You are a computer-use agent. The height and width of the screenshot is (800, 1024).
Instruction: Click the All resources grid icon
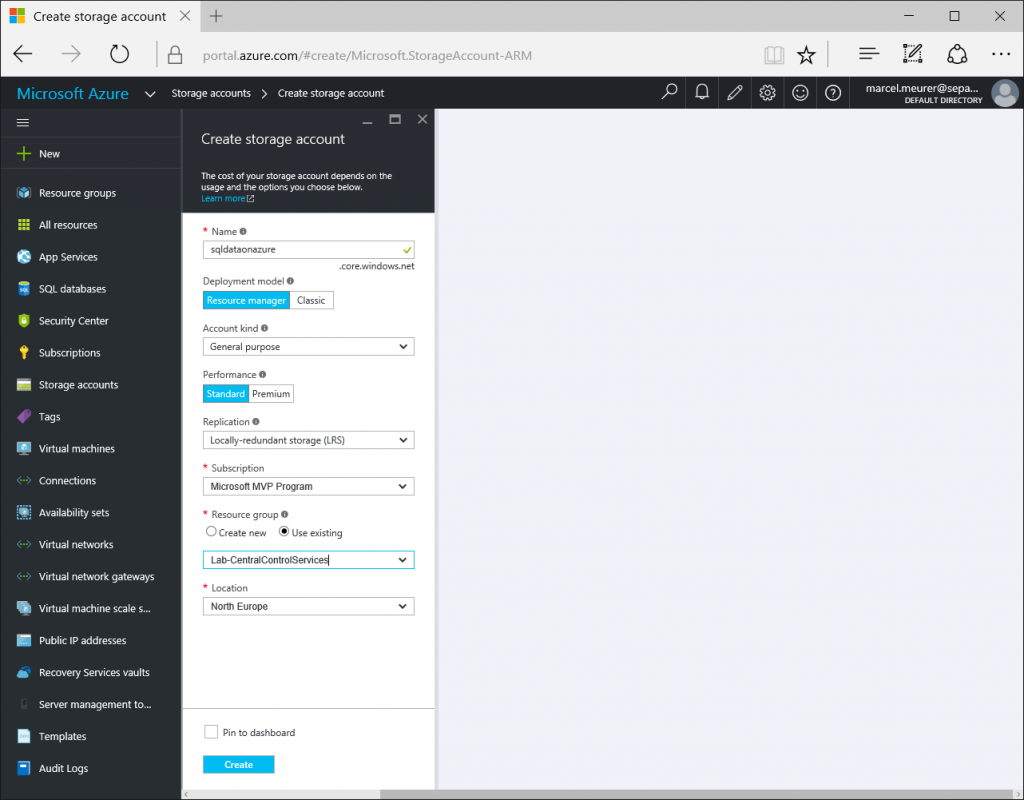click(x=24, y=225)
